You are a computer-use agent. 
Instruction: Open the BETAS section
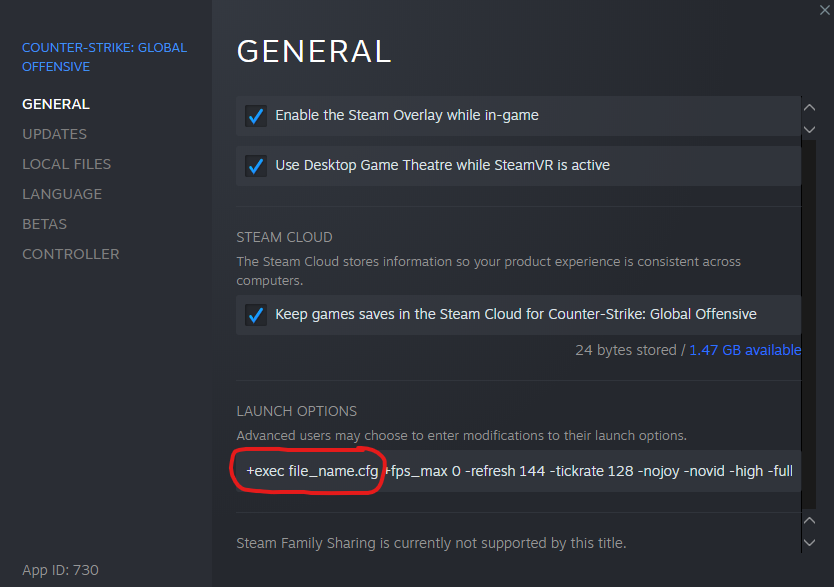tap(44, 224)
